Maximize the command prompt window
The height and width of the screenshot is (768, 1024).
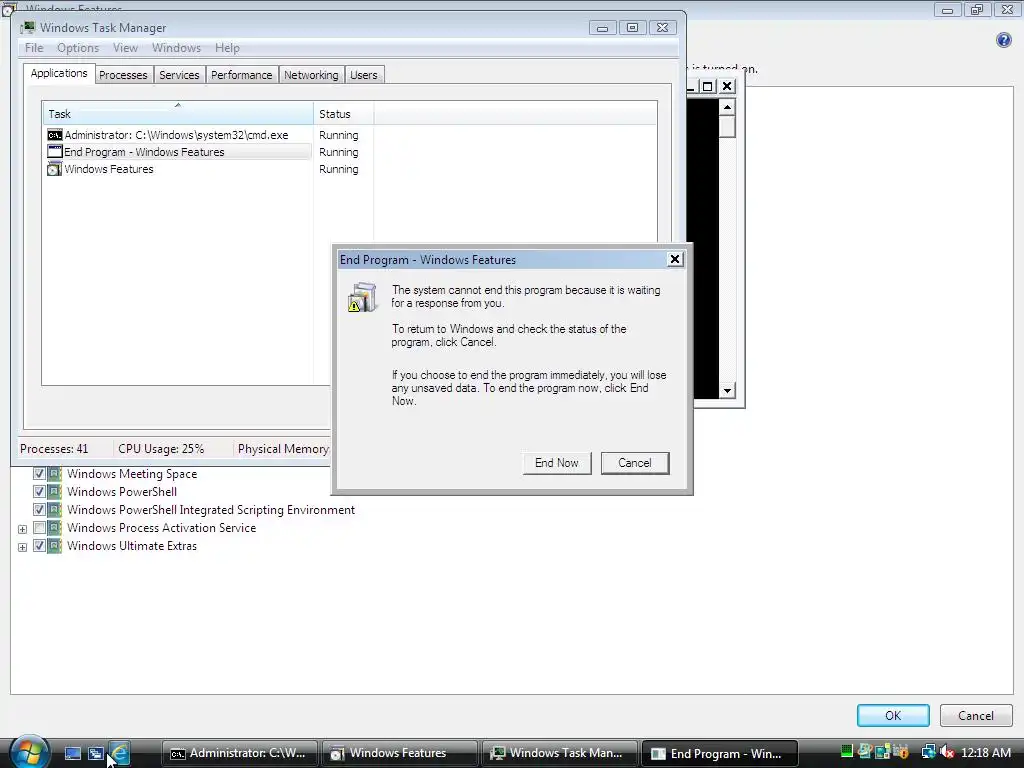707,86
